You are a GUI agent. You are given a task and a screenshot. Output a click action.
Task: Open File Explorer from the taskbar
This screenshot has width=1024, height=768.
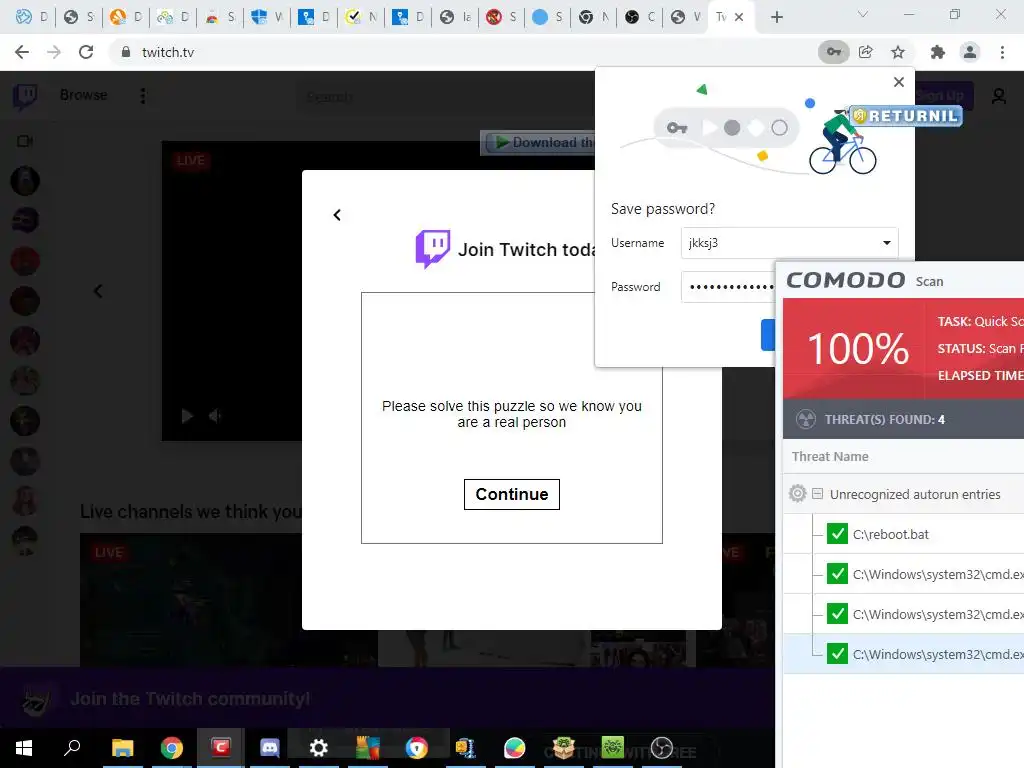tap(122, 748)
